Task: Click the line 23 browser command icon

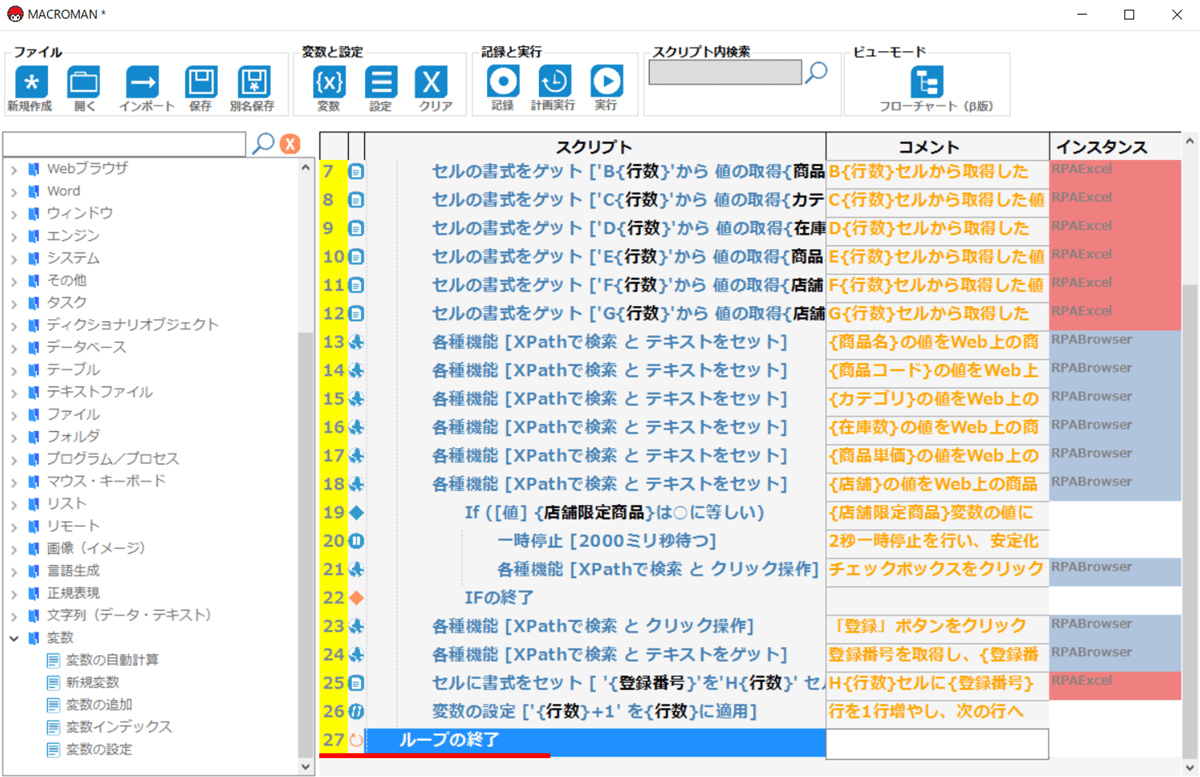Action: pos(357,627)
